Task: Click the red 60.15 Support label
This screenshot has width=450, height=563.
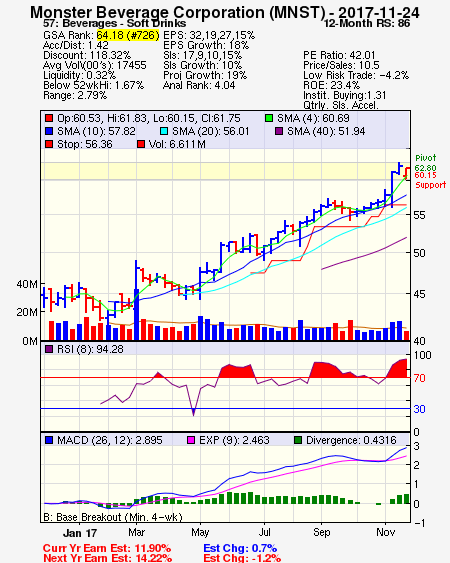Action: coord(431,180)
